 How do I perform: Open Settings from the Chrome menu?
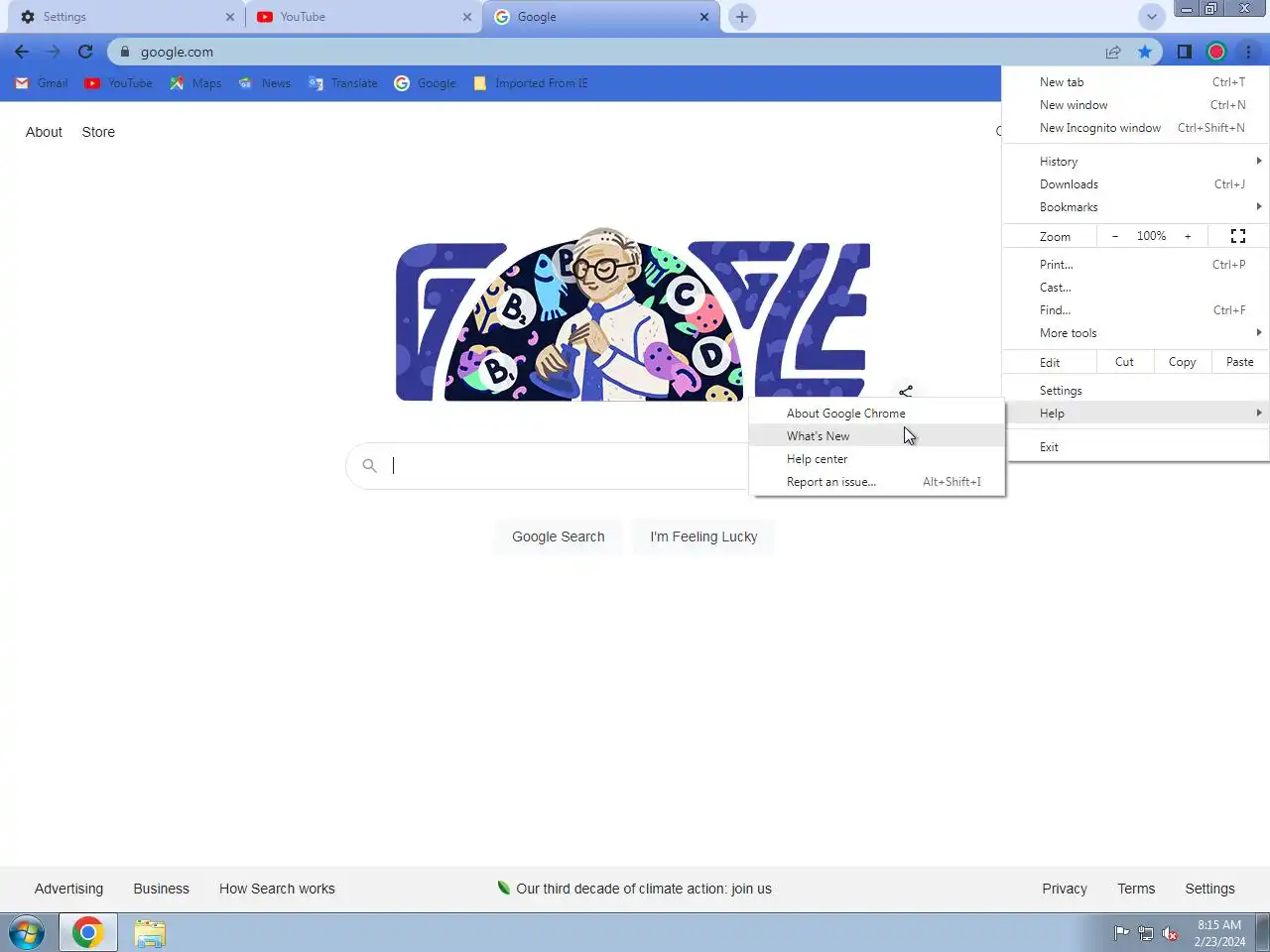coord(1135,391)
